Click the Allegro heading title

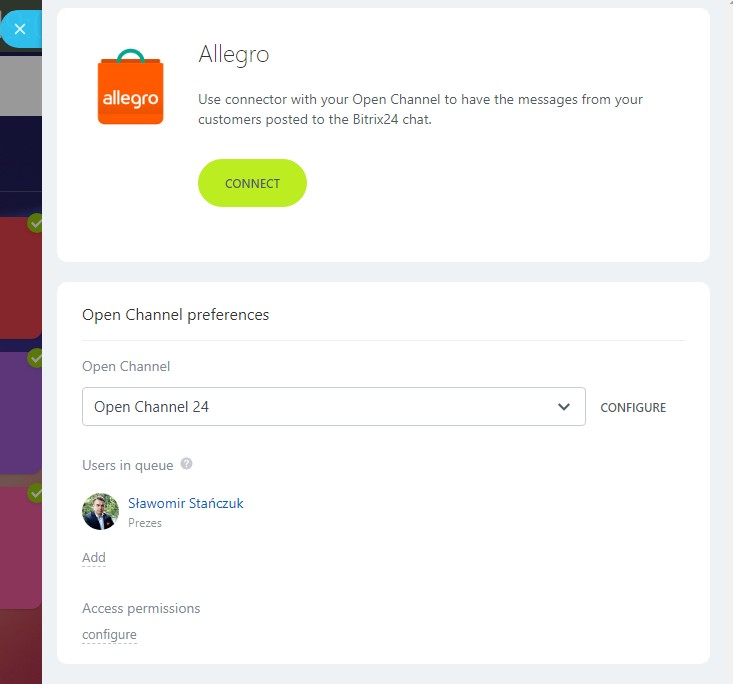[234, 54]
